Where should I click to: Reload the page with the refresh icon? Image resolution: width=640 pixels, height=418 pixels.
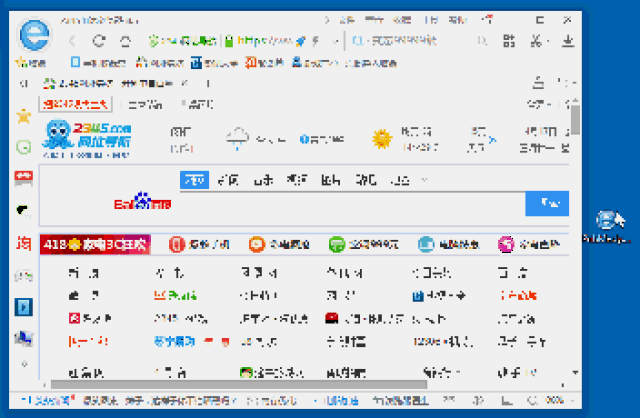(99, 40)
